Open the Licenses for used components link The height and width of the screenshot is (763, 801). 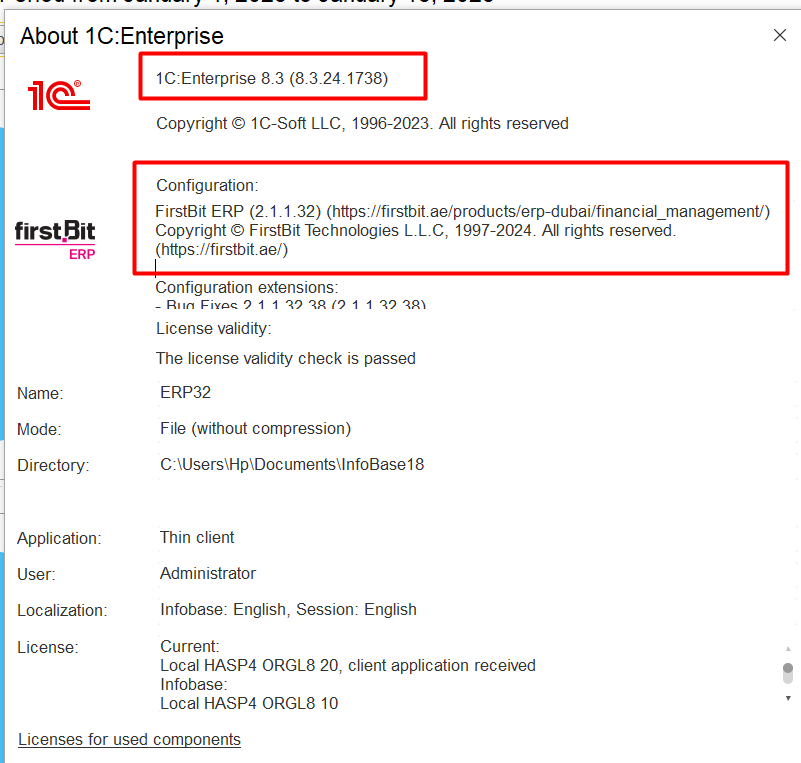point(129,740)
